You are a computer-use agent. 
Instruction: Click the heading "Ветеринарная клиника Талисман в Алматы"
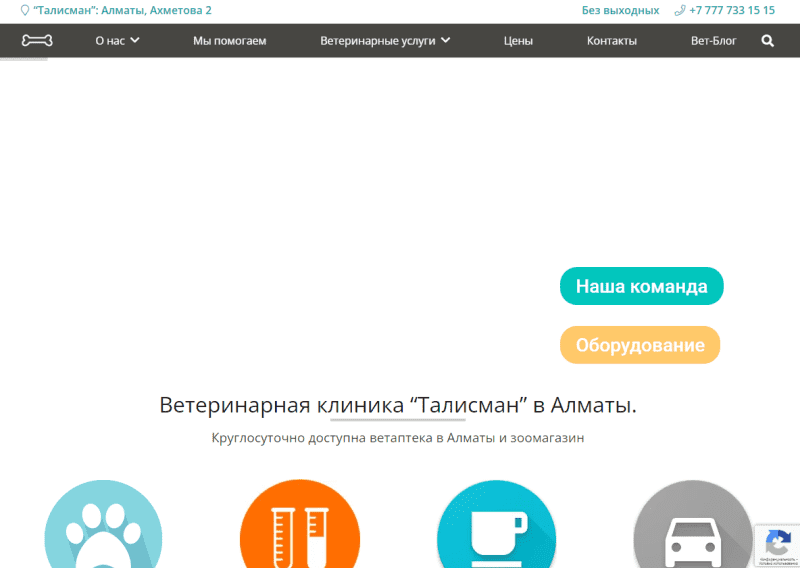point(398,405)
